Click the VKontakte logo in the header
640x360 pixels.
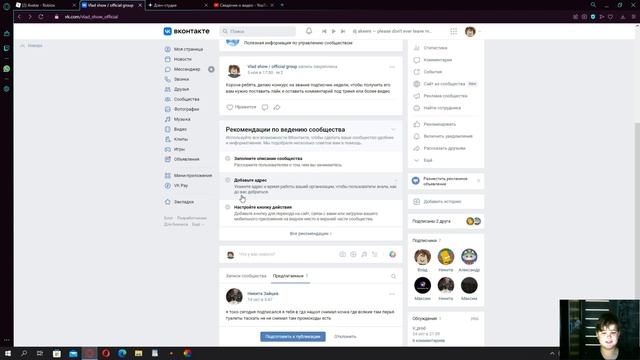pyautogui.click(x=187, y=31)
